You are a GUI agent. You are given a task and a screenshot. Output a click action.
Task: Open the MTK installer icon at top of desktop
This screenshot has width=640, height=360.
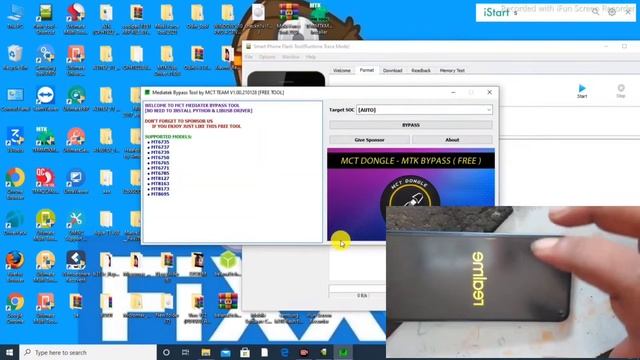click(x=319, y=17)
